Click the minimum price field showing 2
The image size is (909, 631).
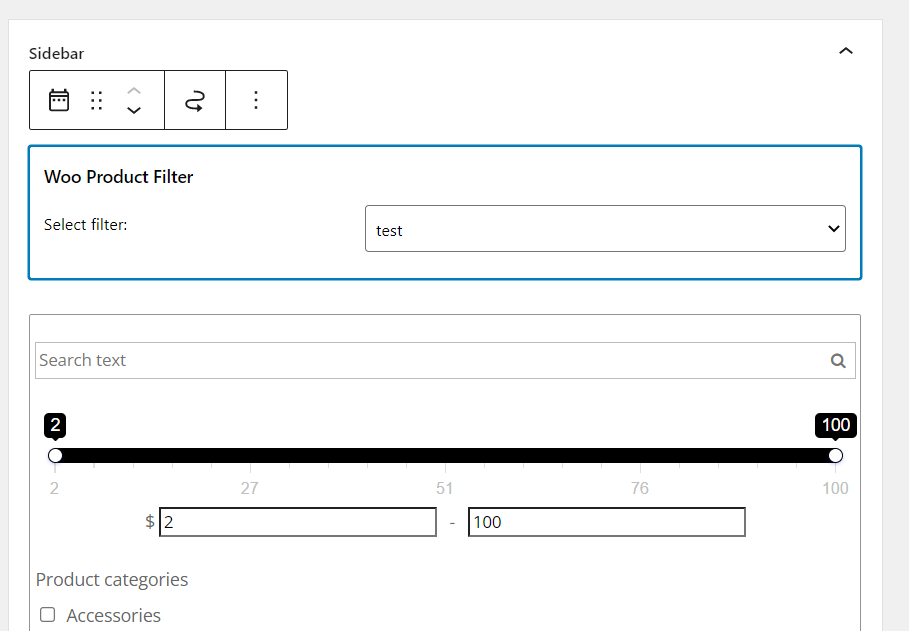pyautogui.click(x=297, y=522)
